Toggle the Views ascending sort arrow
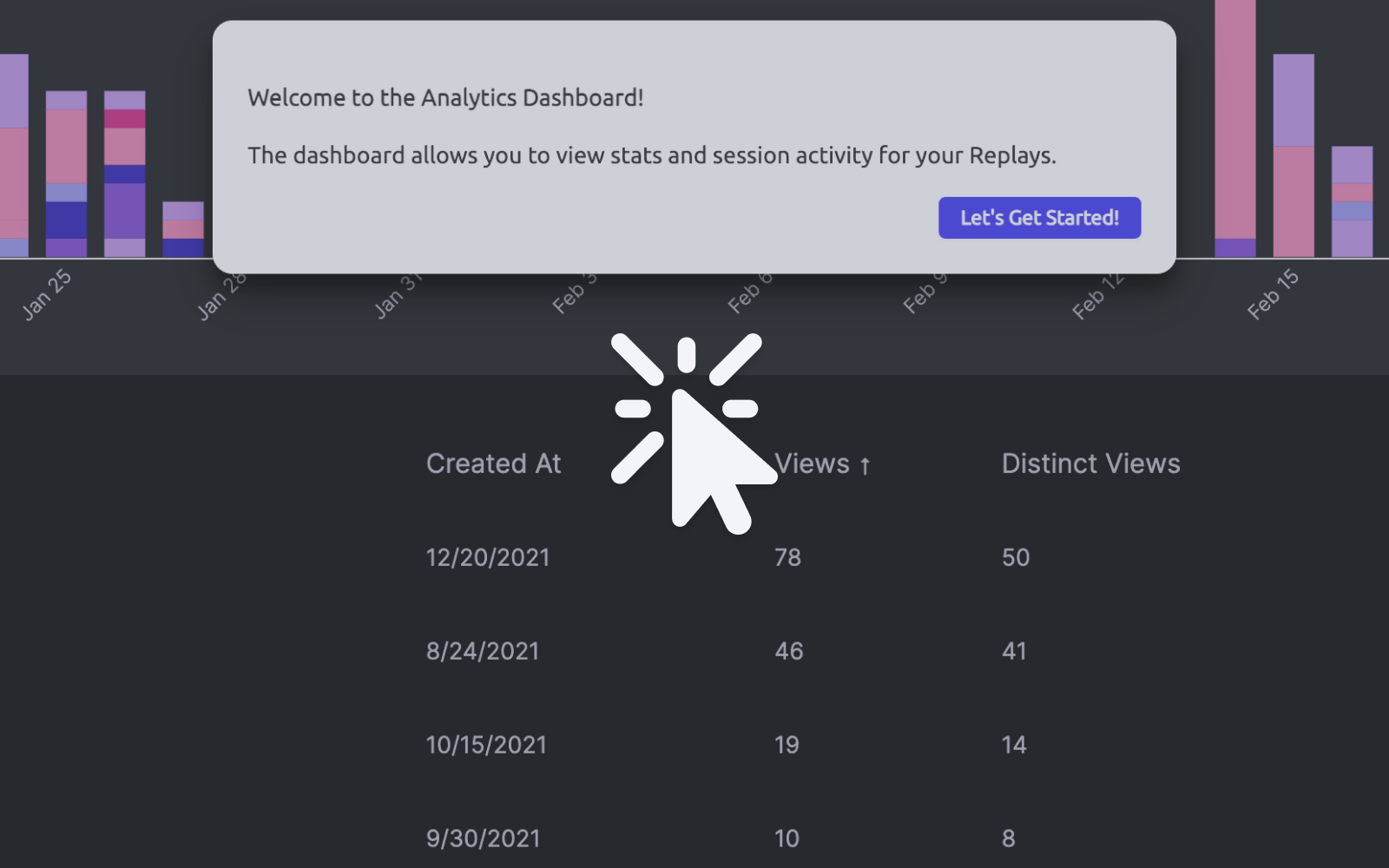 click(865, 466)
